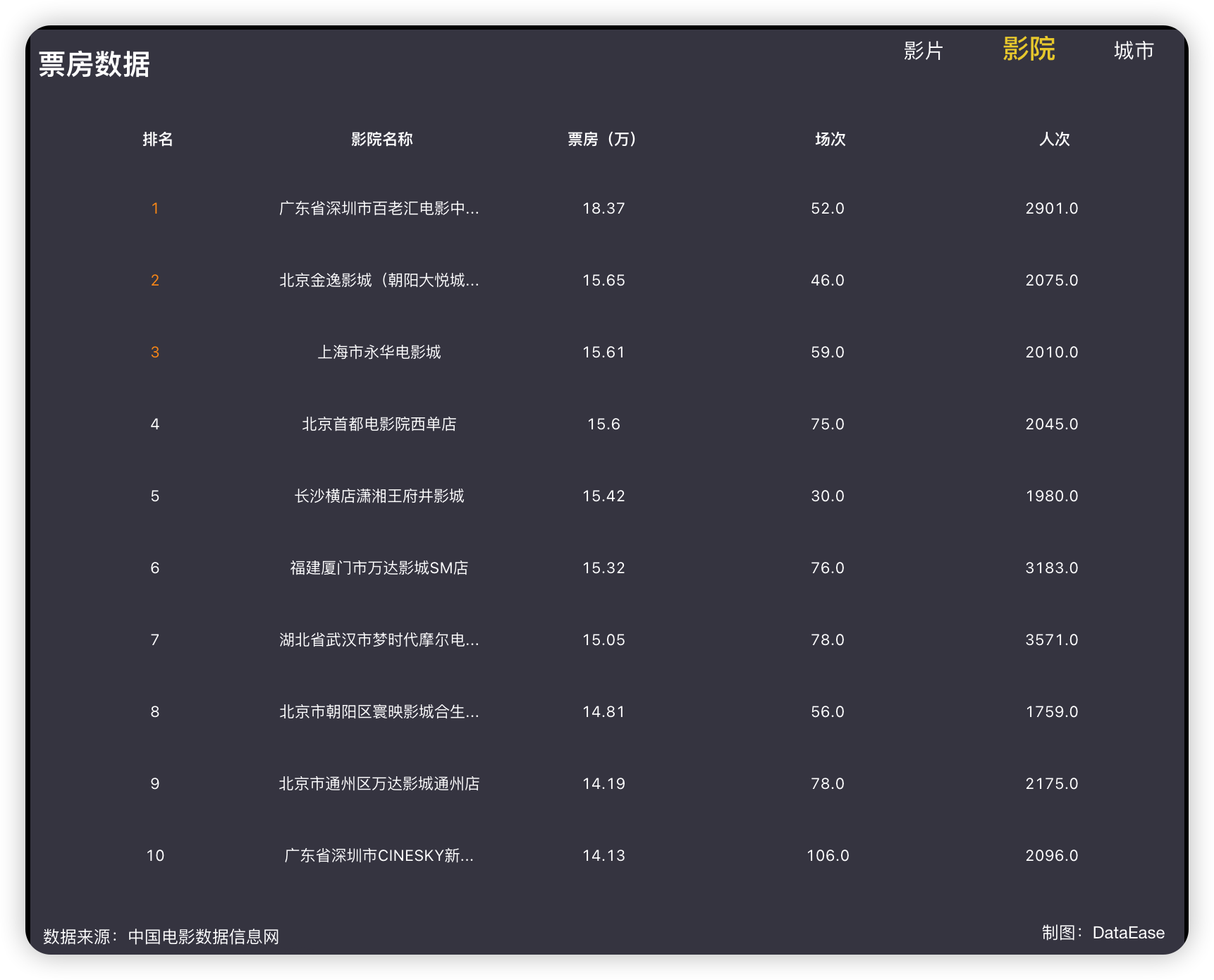Screen dimensions: 1214x980
Task: Click box office value 14.81
Action: click(603, 712)
